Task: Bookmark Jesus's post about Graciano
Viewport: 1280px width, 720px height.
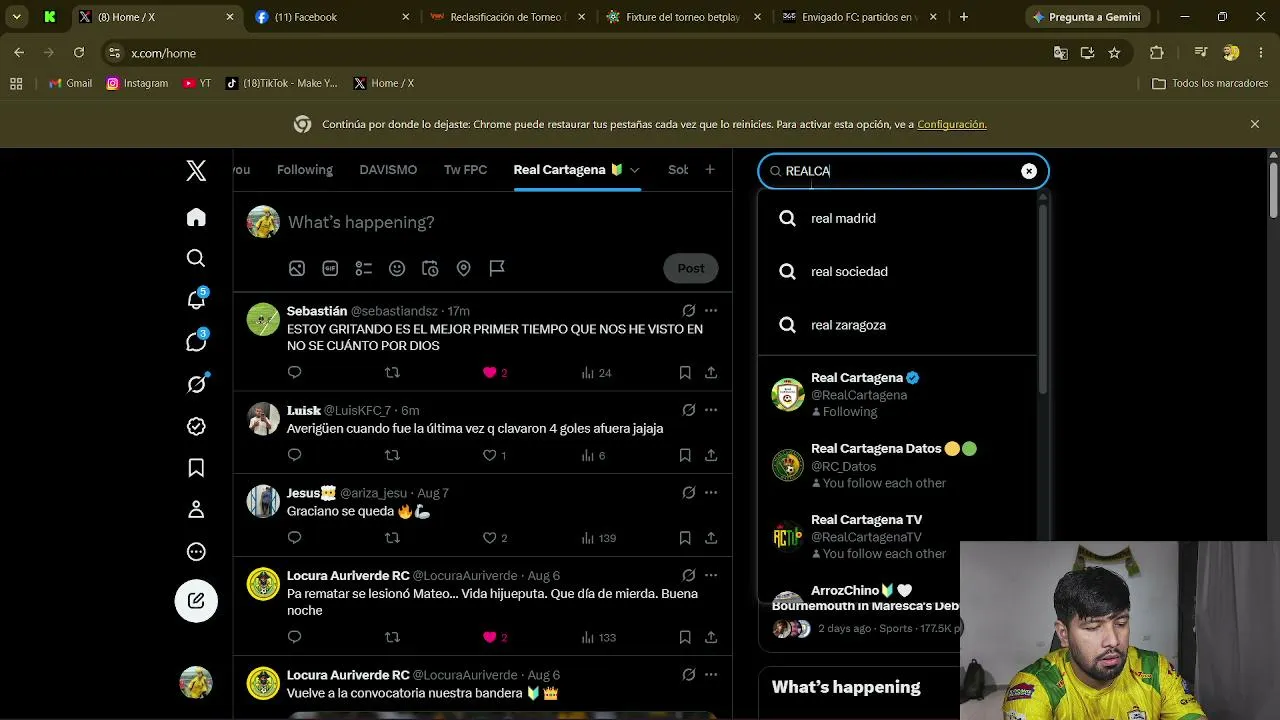Action: point(685,537)
